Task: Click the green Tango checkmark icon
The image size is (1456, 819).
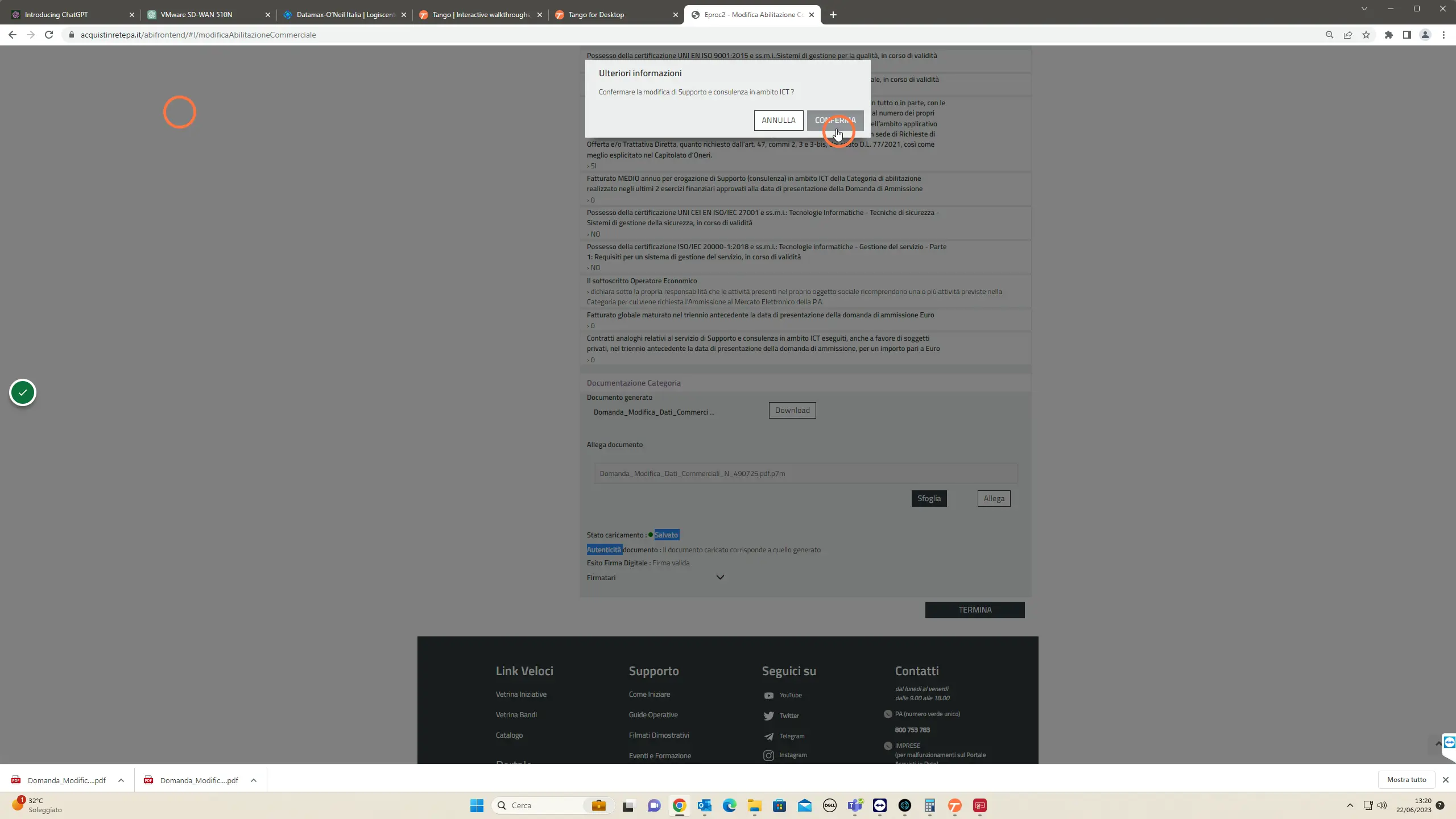Action: coord(23,392)
